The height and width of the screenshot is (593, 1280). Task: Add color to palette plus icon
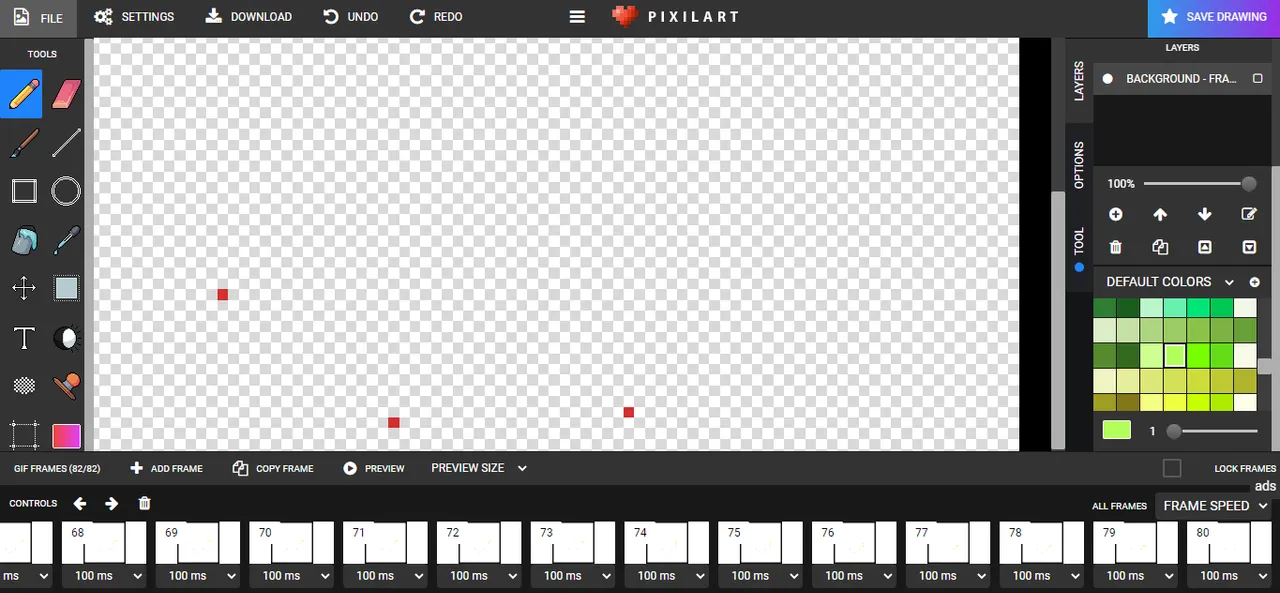1255,282
